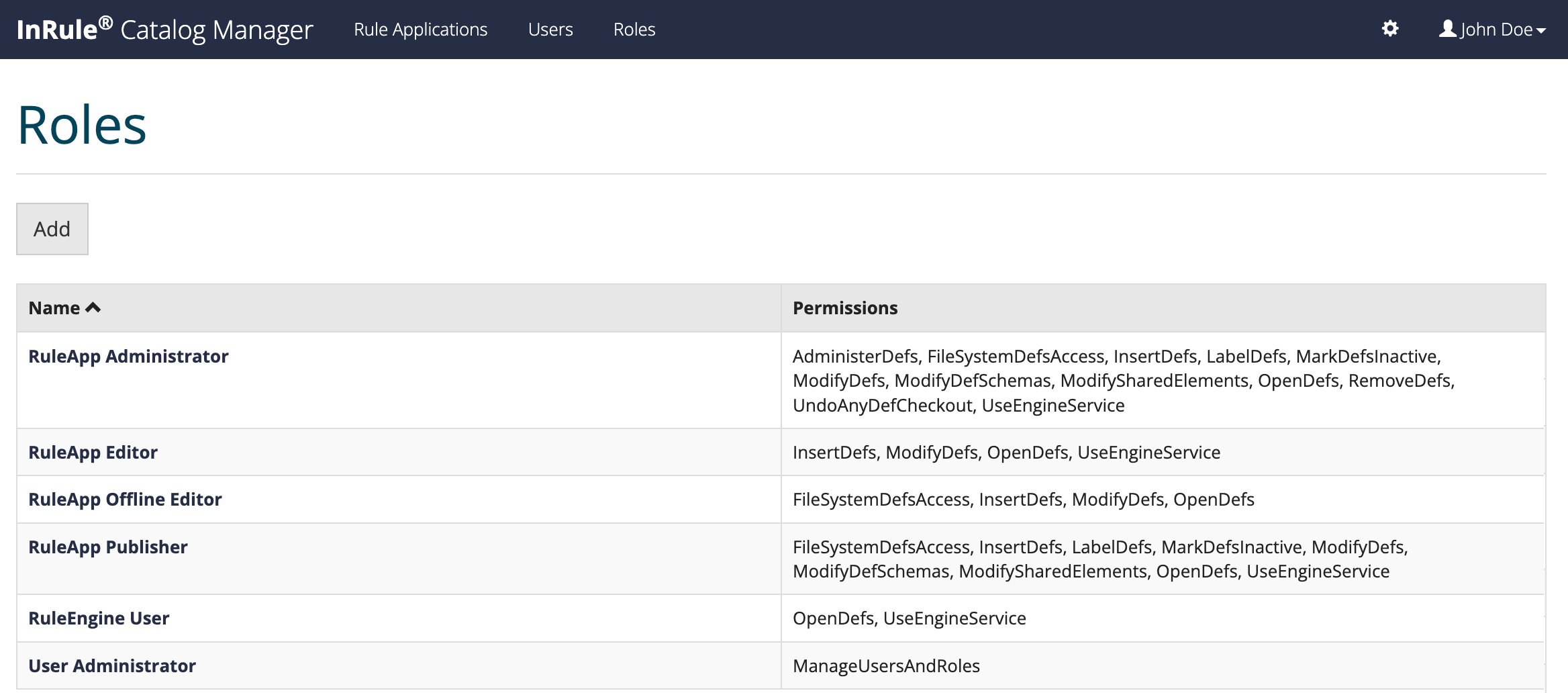Screen dimensions: 1568x693
Task: Click the user profile silhouette icon
Action: click(x=1447, y=29)
